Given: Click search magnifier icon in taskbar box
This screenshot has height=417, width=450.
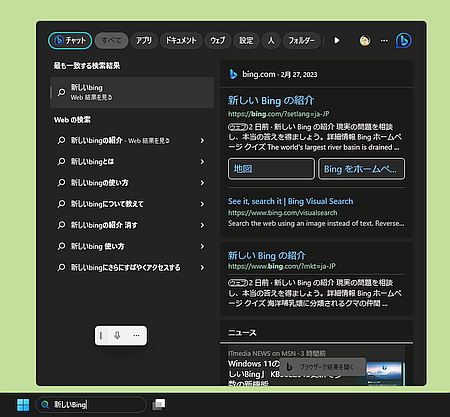Looking at the screenshot, I should (x=45, y=405).
